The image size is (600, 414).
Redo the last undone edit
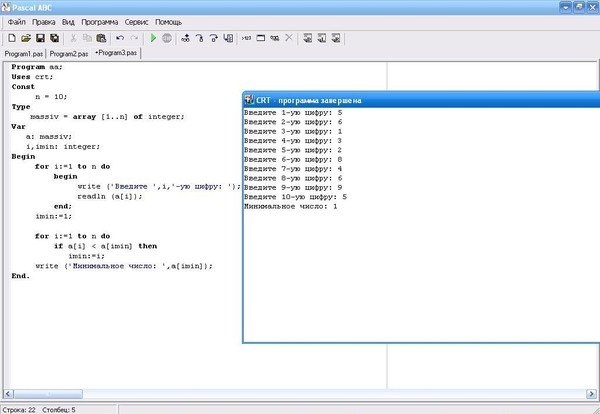134,38
